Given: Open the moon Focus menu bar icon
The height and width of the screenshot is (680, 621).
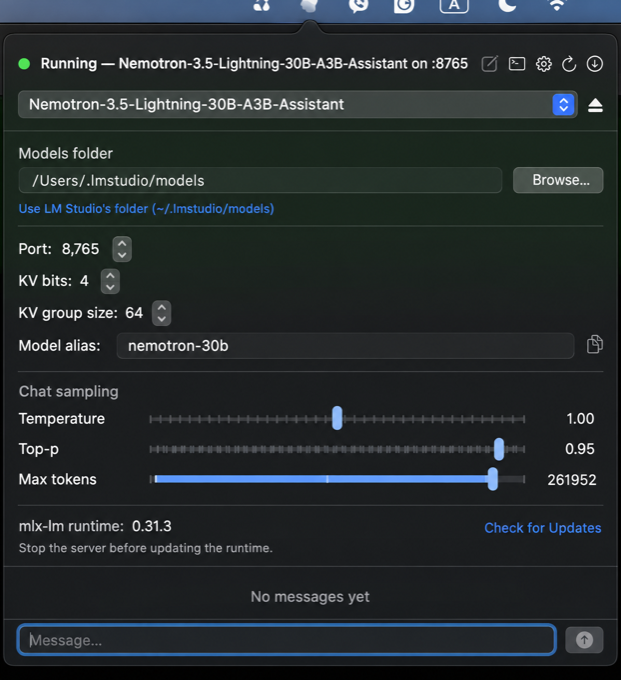Looking at the screenshot, I should [507, 5].
